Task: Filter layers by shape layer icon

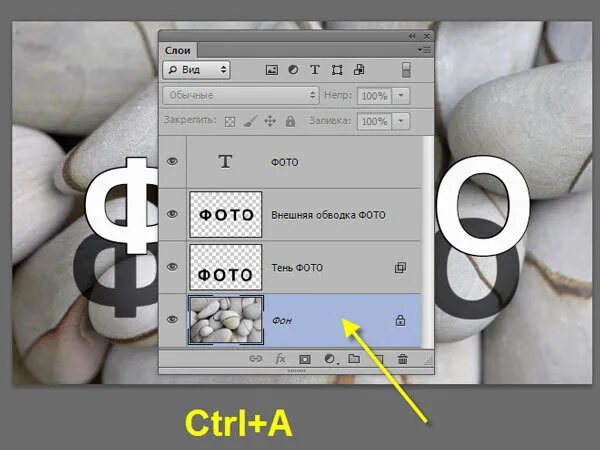Action: point(337,70)
